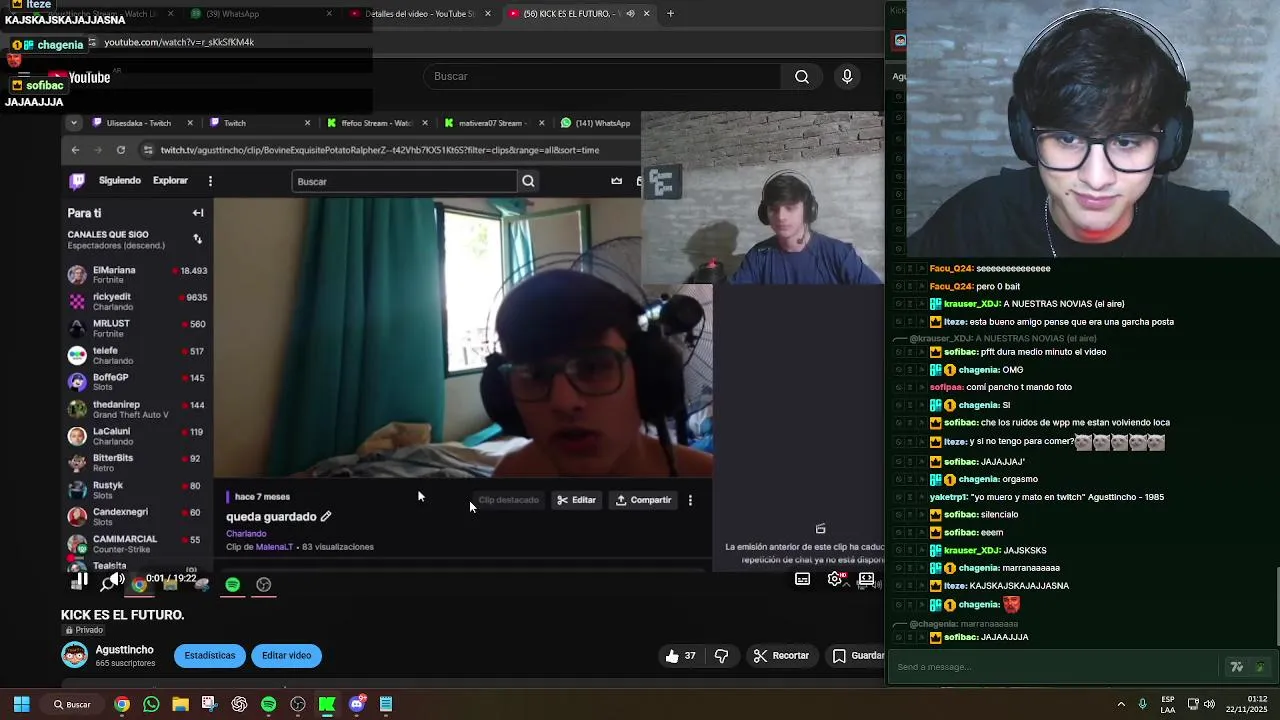Open the rickyedit channel row
The image size is (1280, 720).
(x=137, y=301)
